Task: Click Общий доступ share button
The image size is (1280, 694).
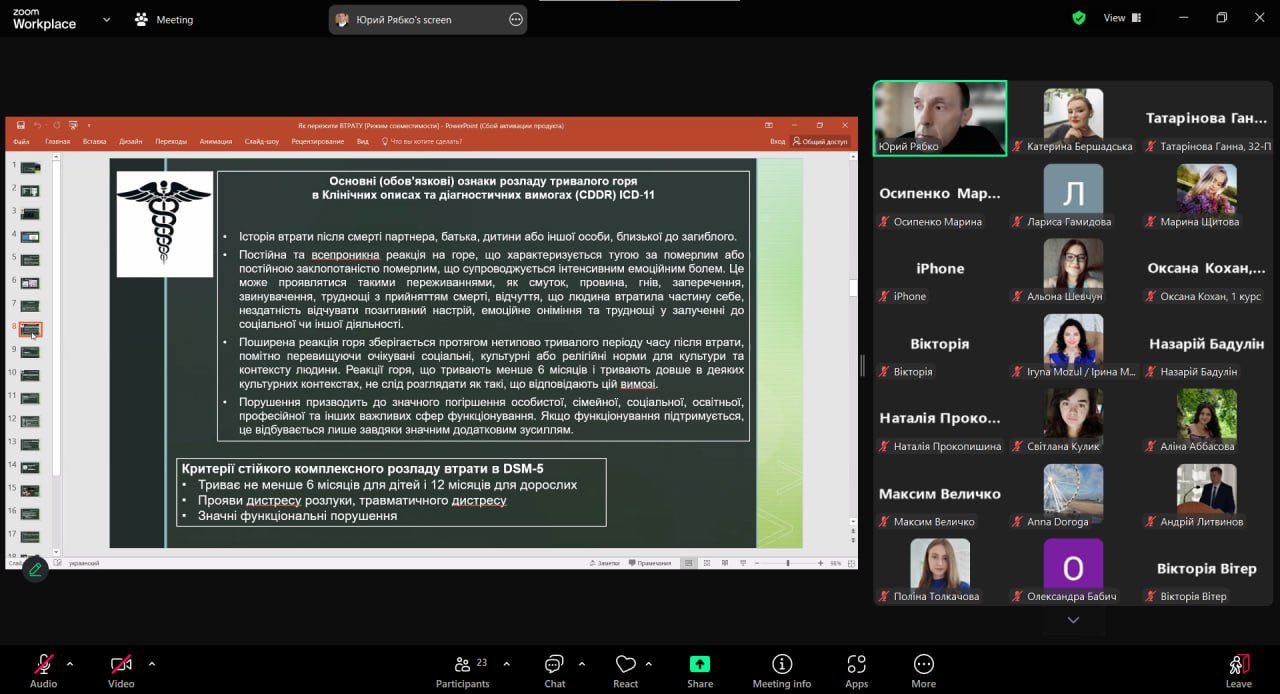Action: [820, 141]
